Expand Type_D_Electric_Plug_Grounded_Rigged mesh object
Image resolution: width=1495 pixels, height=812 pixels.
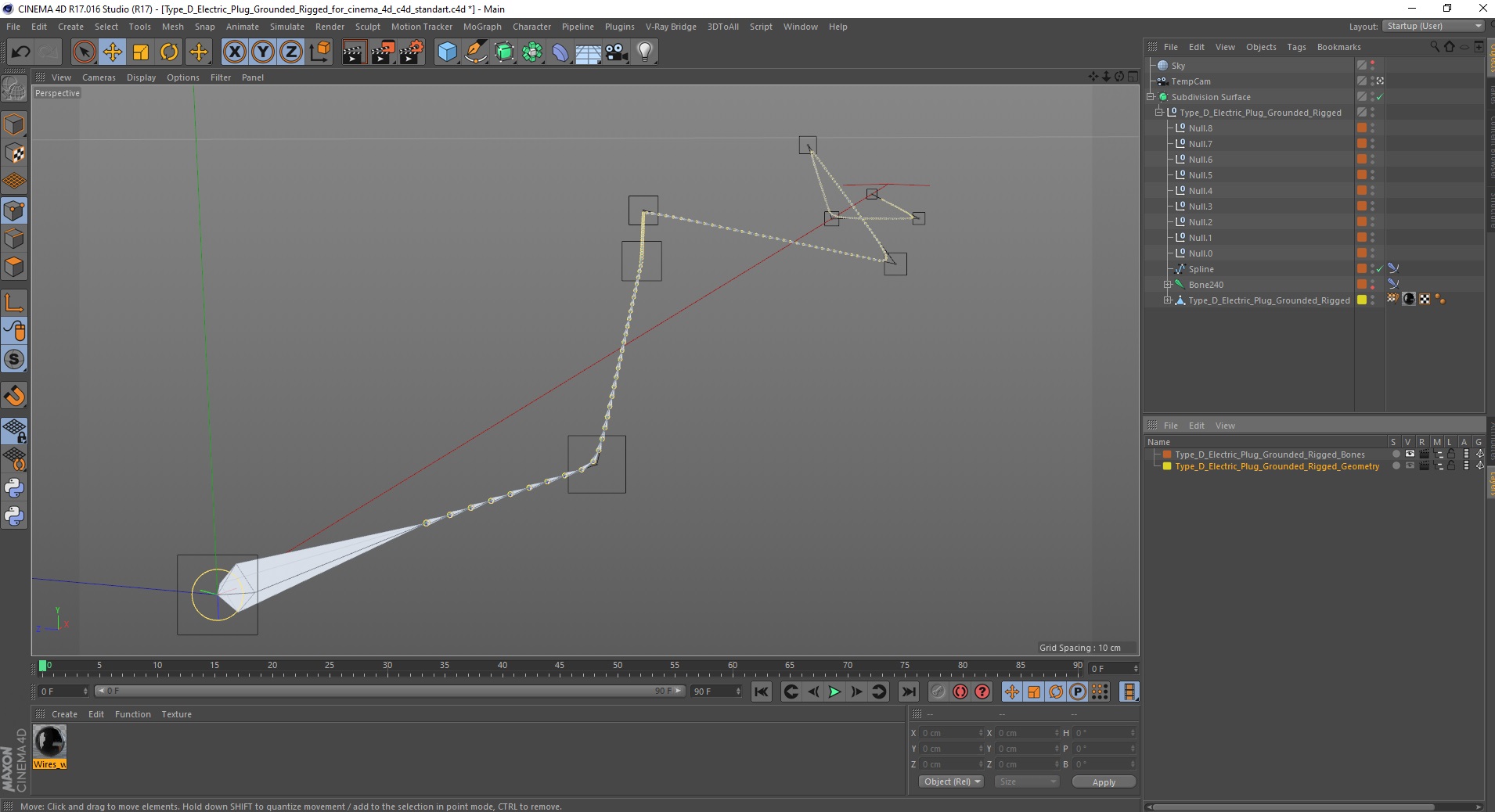1167,300
